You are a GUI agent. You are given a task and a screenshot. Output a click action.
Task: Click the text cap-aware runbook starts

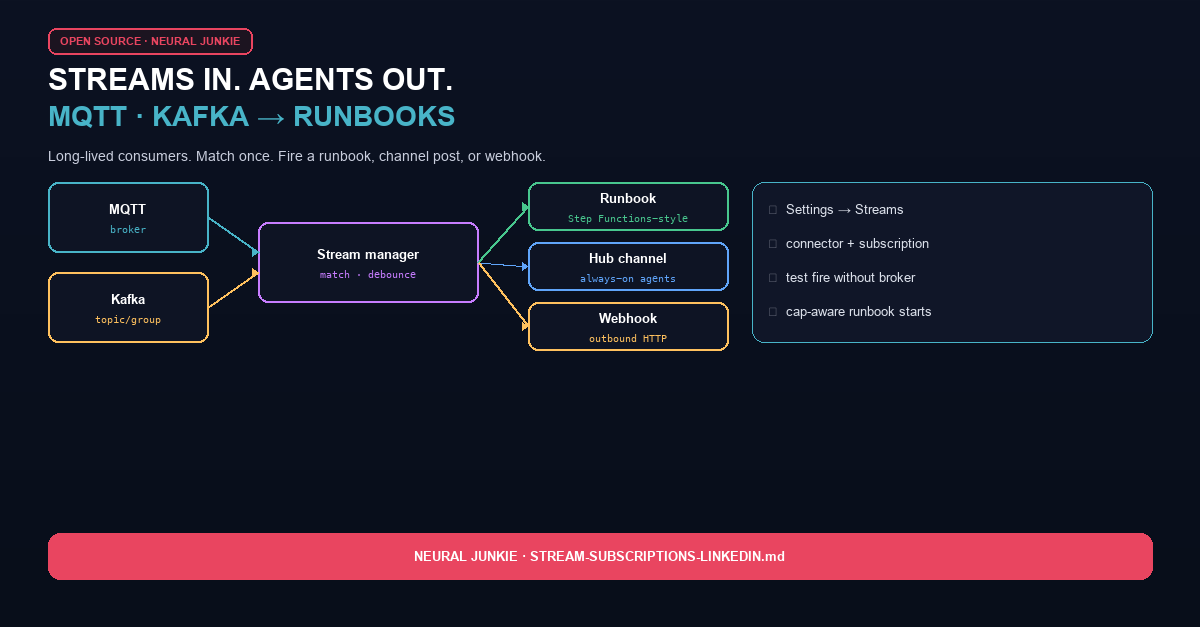(x=858, y=312)
